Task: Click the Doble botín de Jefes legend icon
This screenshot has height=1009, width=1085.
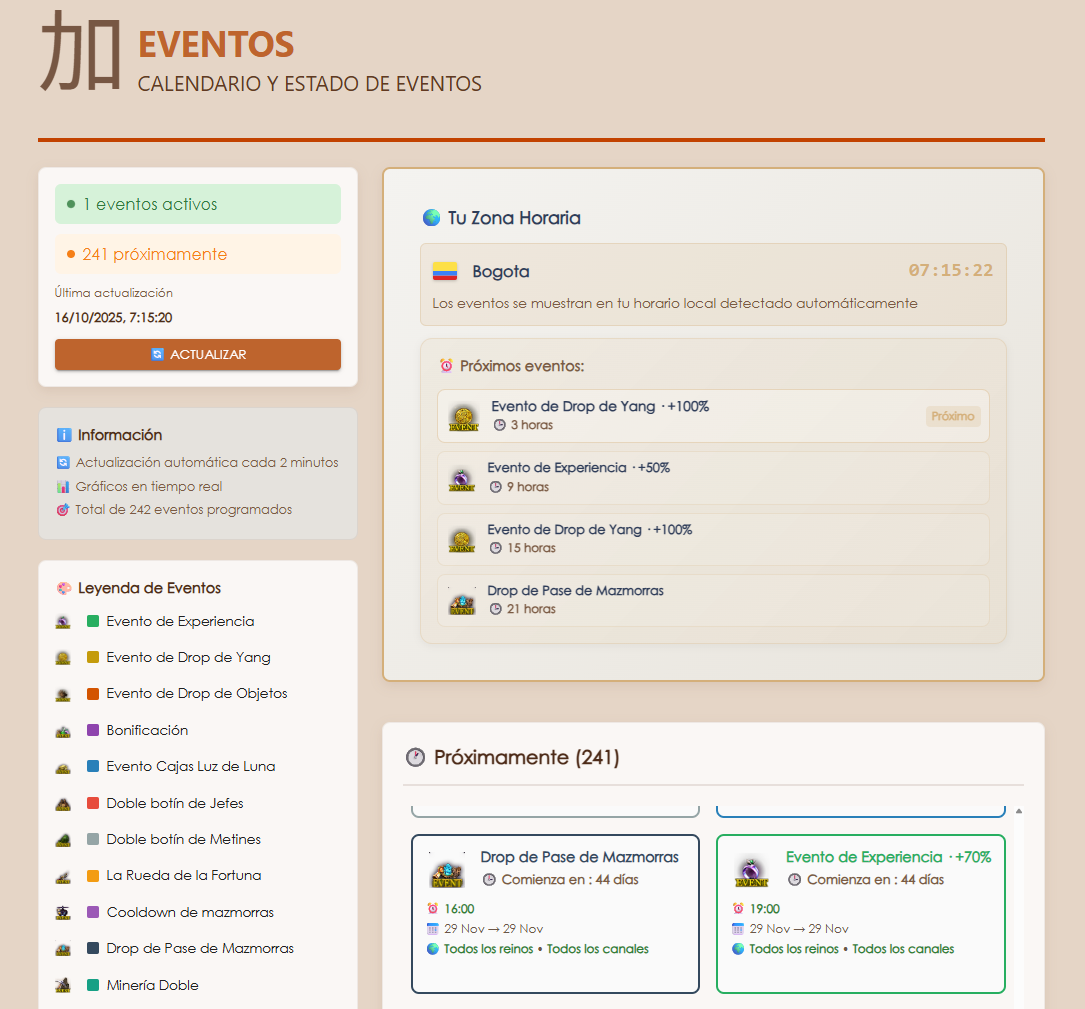Action: pos(63,804)
